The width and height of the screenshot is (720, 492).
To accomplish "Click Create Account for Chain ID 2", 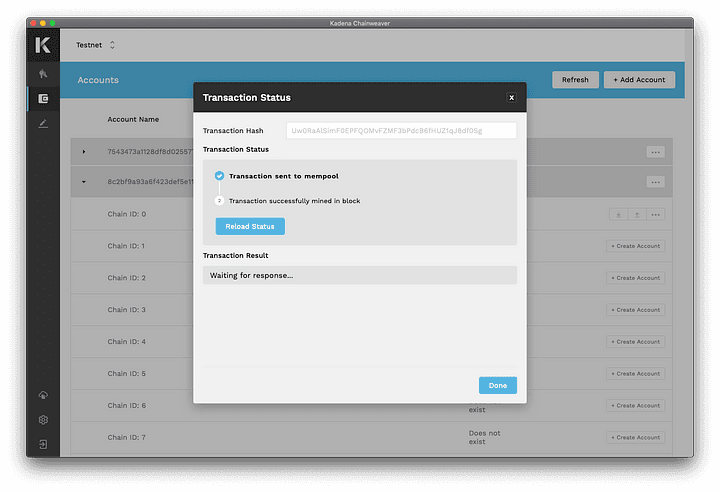I will pyautogui.click(x=636, y=278).
